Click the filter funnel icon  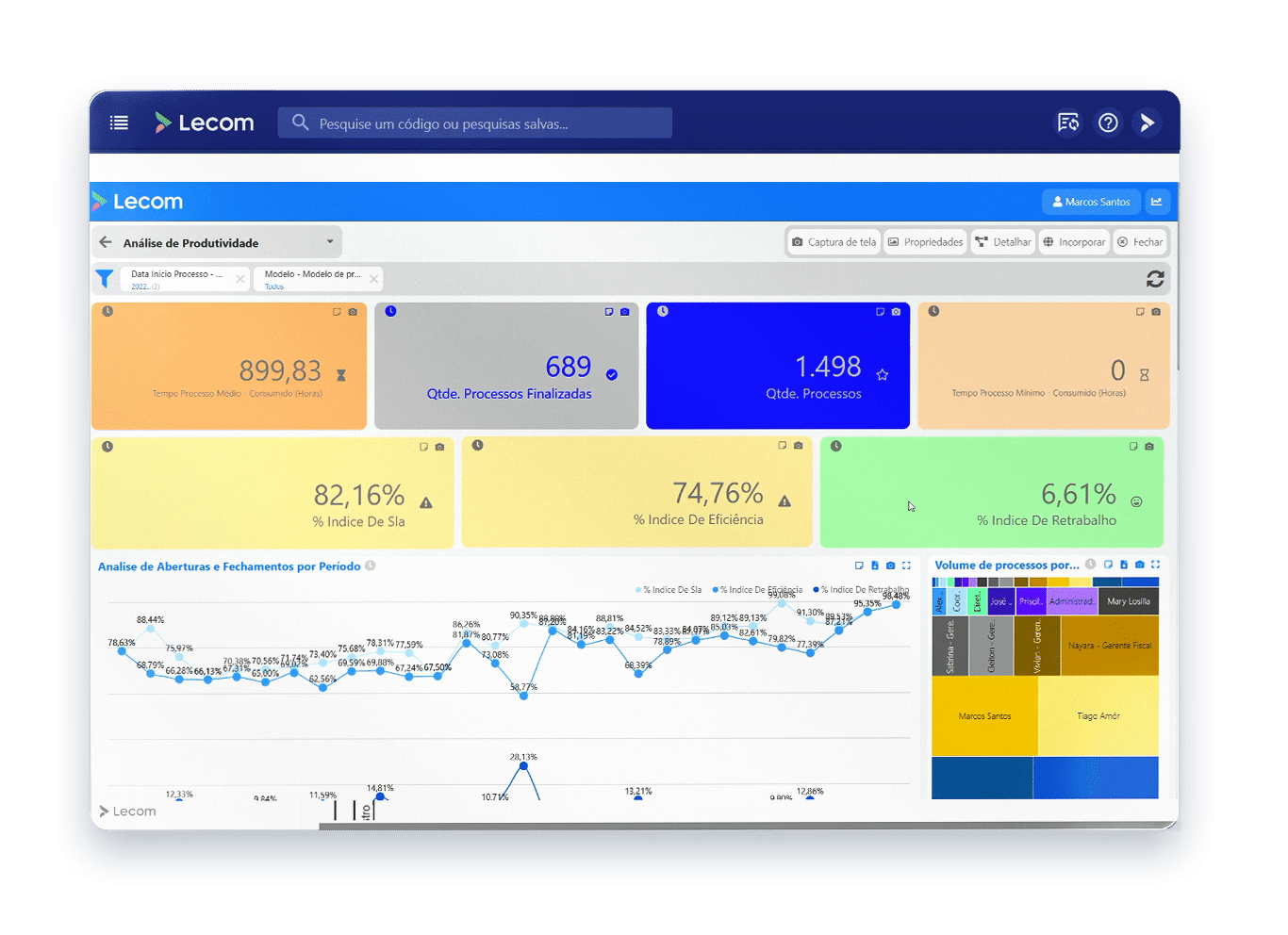point(105,278)
